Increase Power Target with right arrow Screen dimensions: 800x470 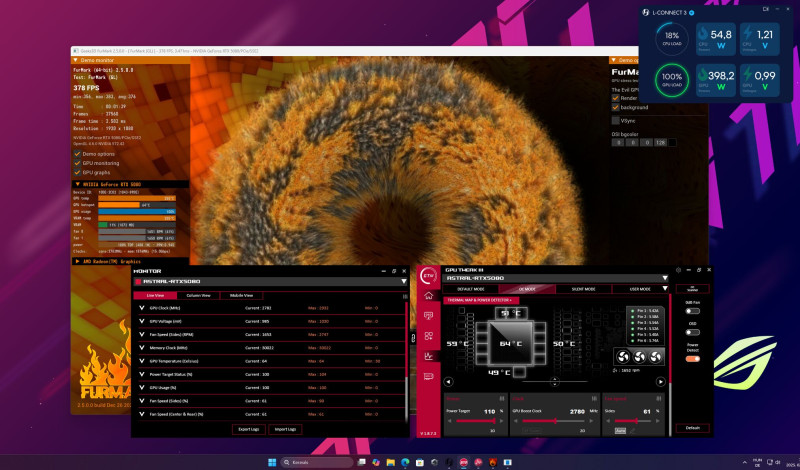pos(501,421)
